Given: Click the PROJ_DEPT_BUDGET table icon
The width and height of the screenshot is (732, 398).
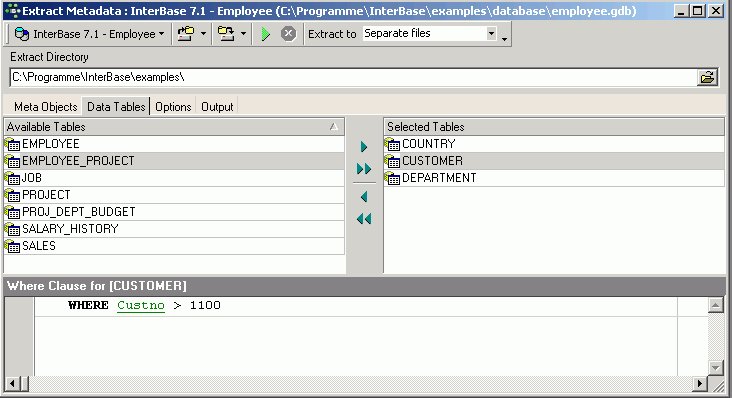Looking at the screenshot, I should click(13, 212).
